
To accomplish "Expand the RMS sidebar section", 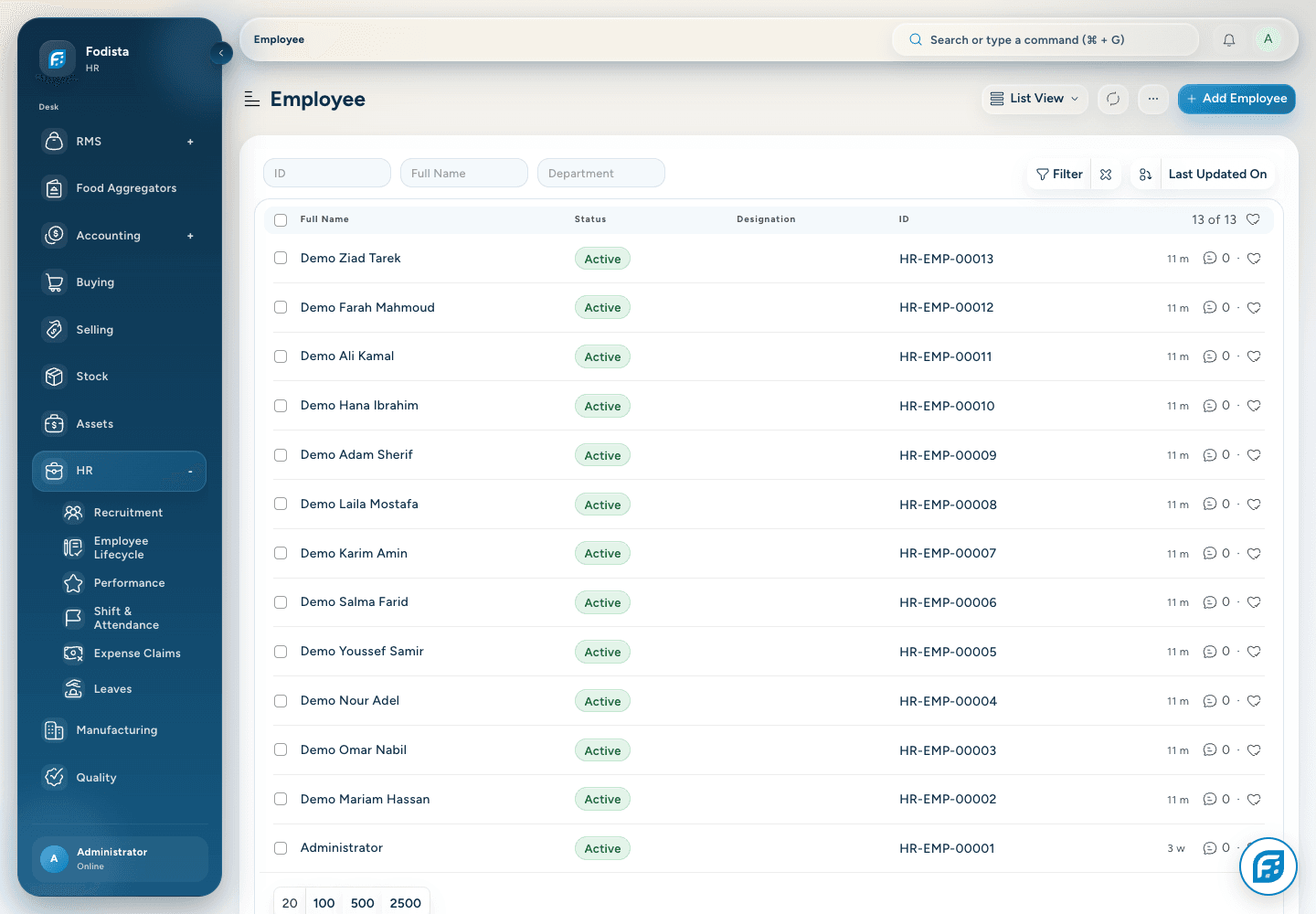I will click(x=190, y=142).
